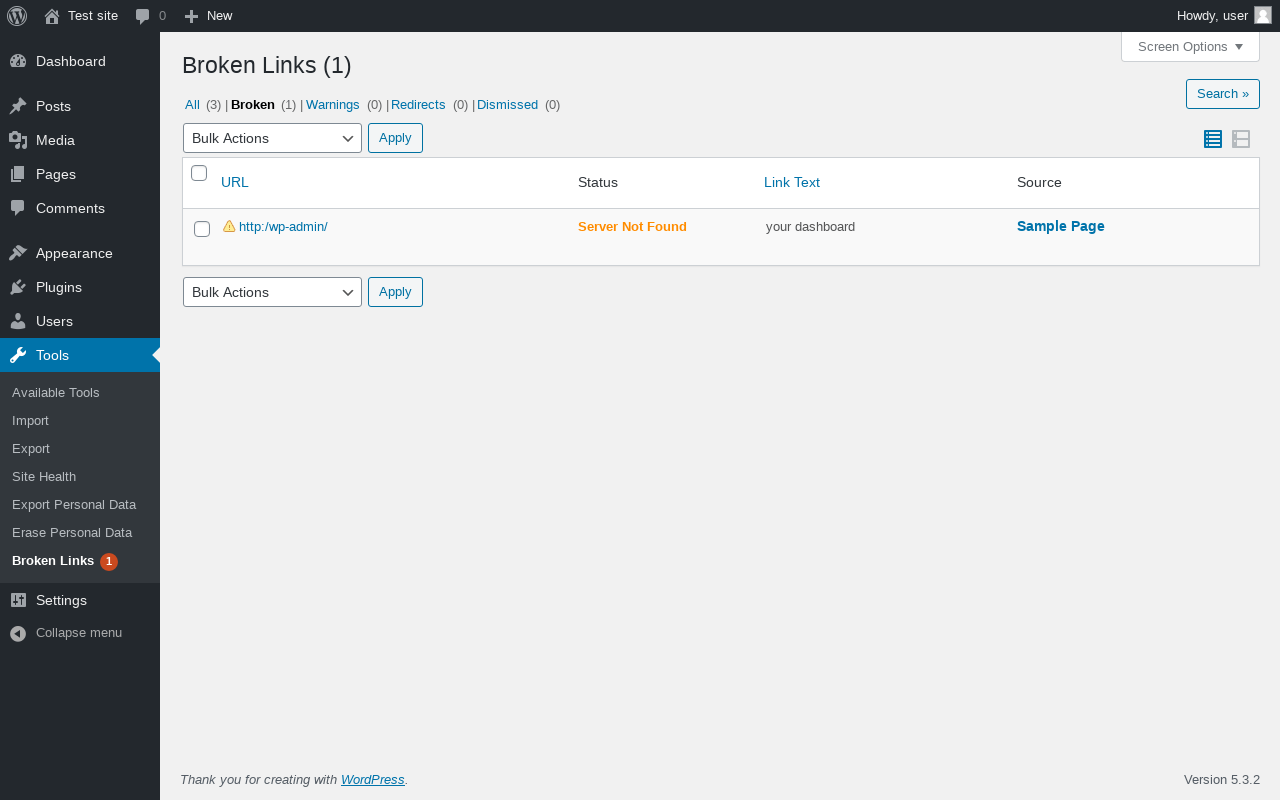
Task: Click the home icon beside Test site
Action: 52,16
